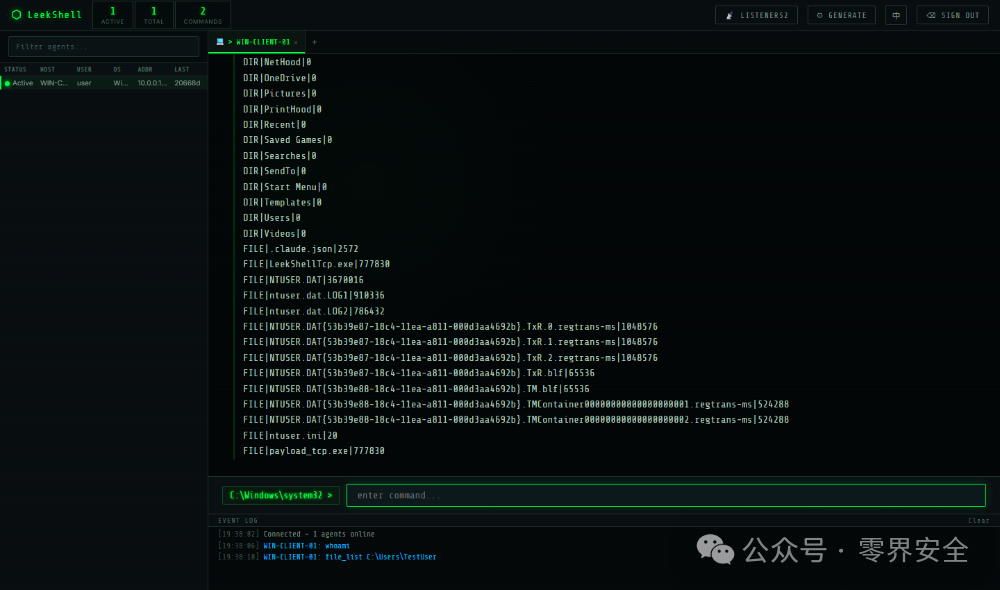
Task: Sort agents by STATUS column header
Action: (x=15, y=70)
